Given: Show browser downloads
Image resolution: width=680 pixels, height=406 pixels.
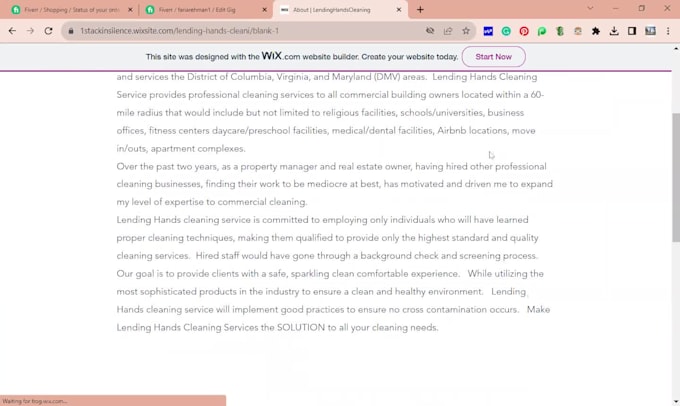Looking at the screenshot, I should click(614, 31).
